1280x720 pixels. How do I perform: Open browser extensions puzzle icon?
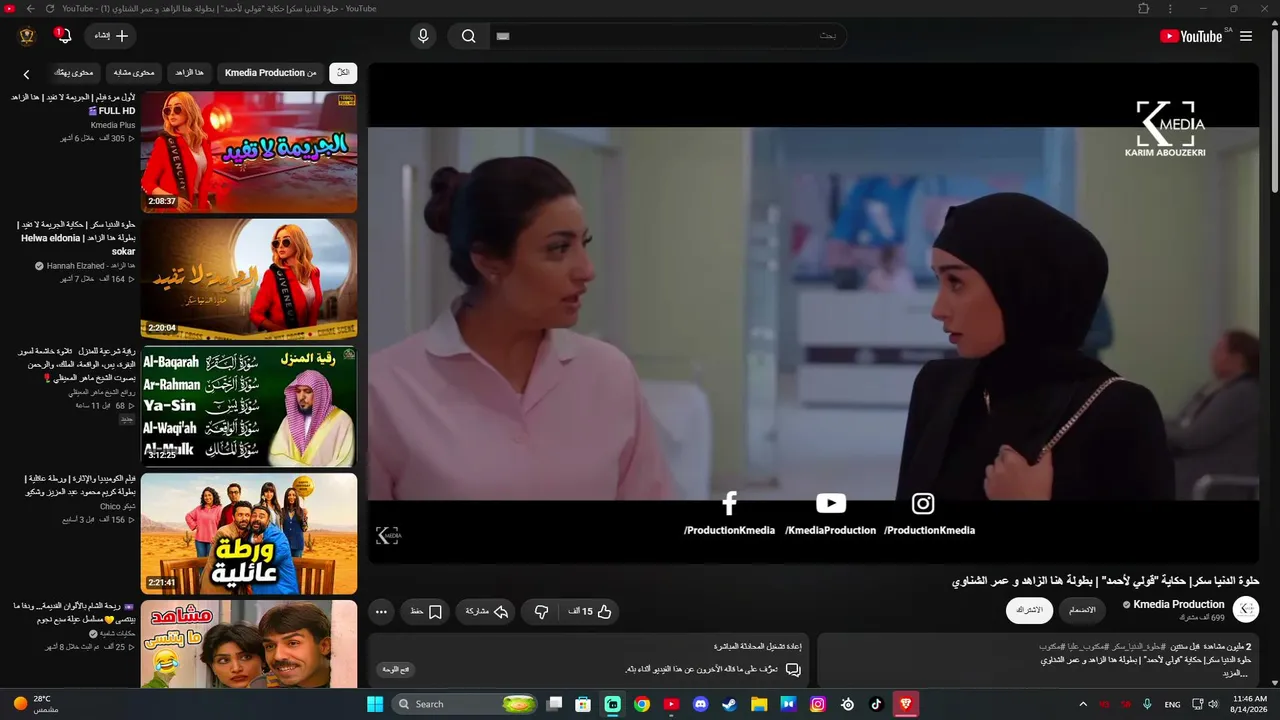pos(1144,9)
